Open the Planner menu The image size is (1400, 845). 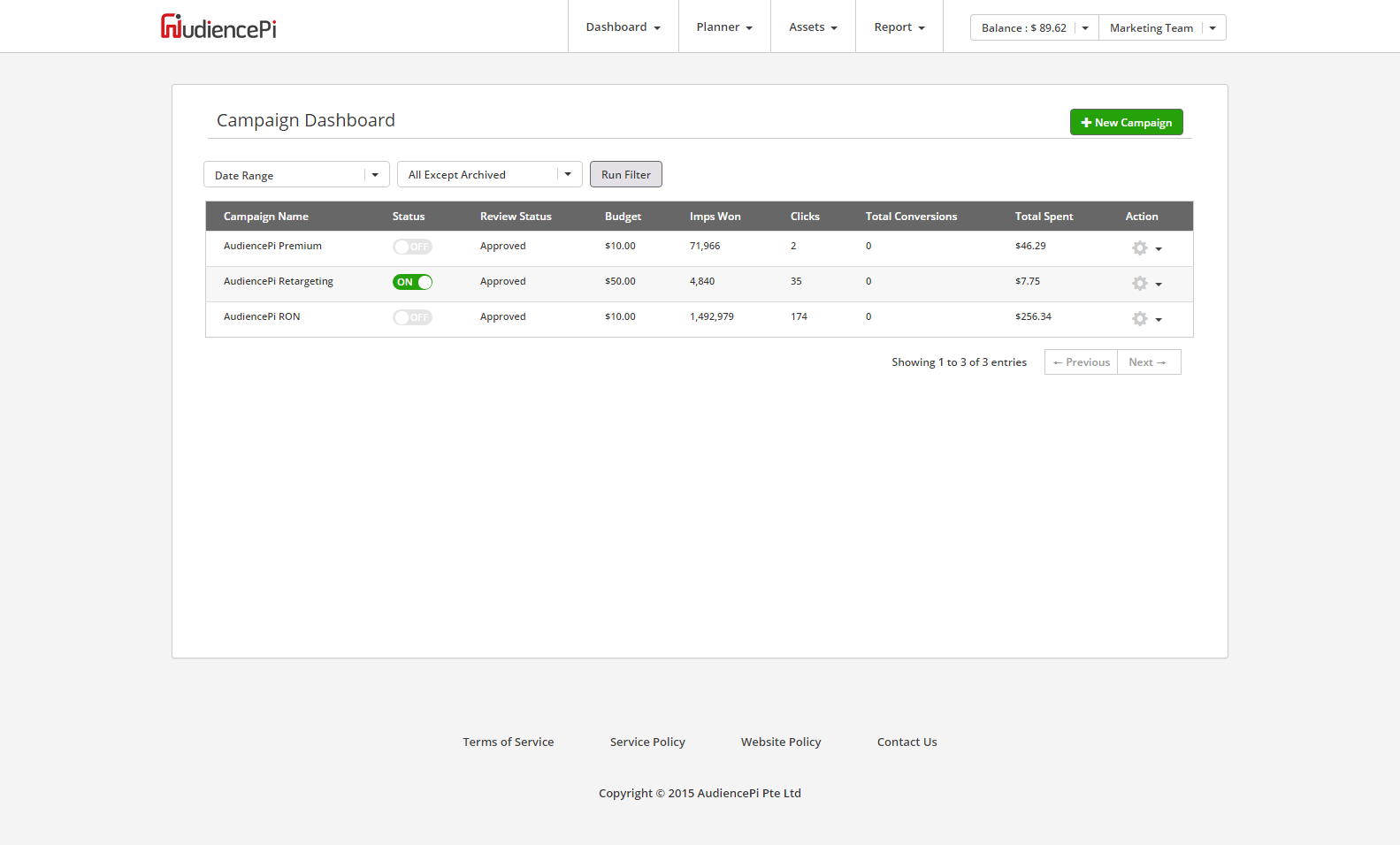click(724, 27)
